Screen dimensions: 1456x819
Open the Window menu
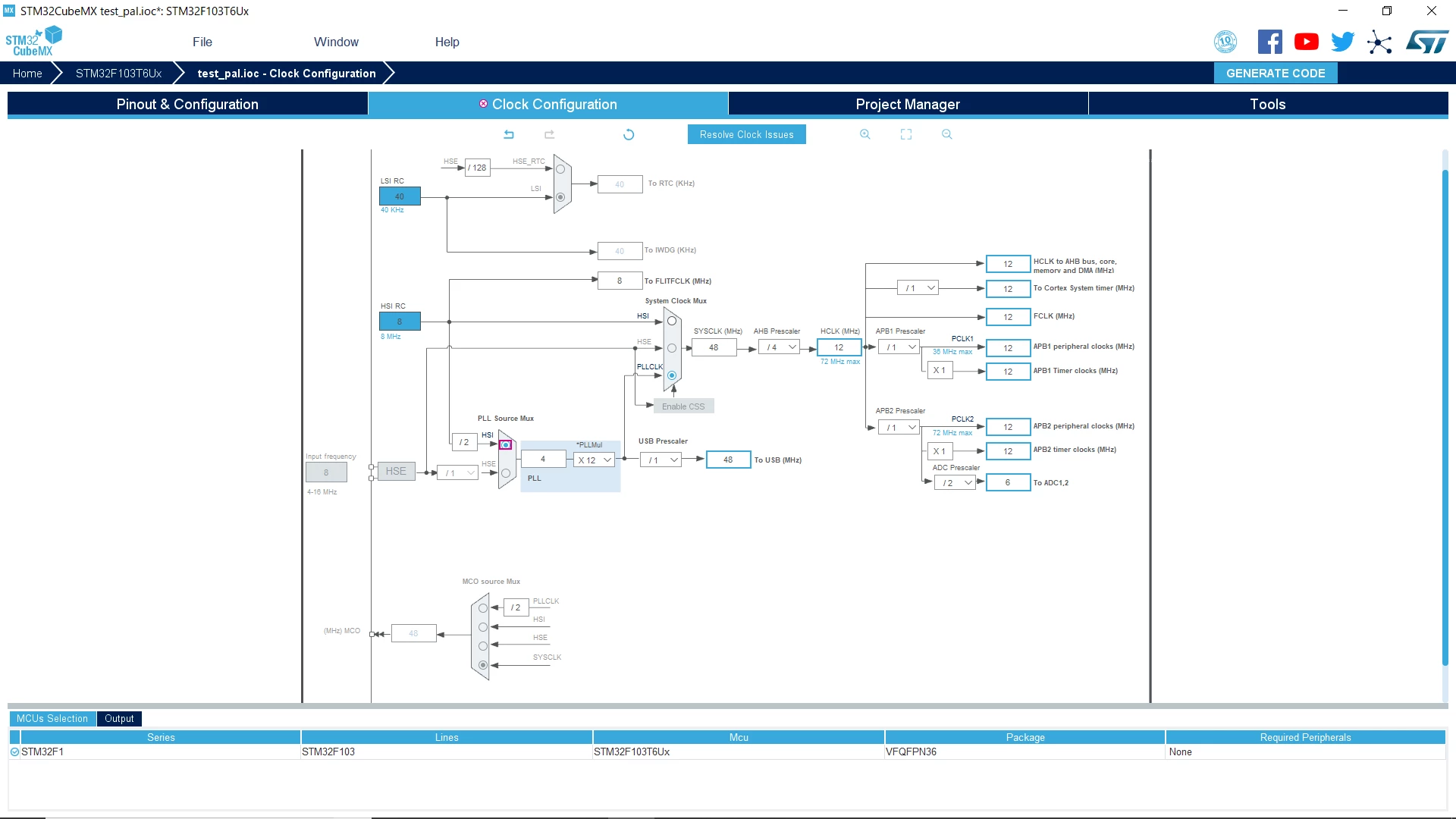[x=336, y=42]
